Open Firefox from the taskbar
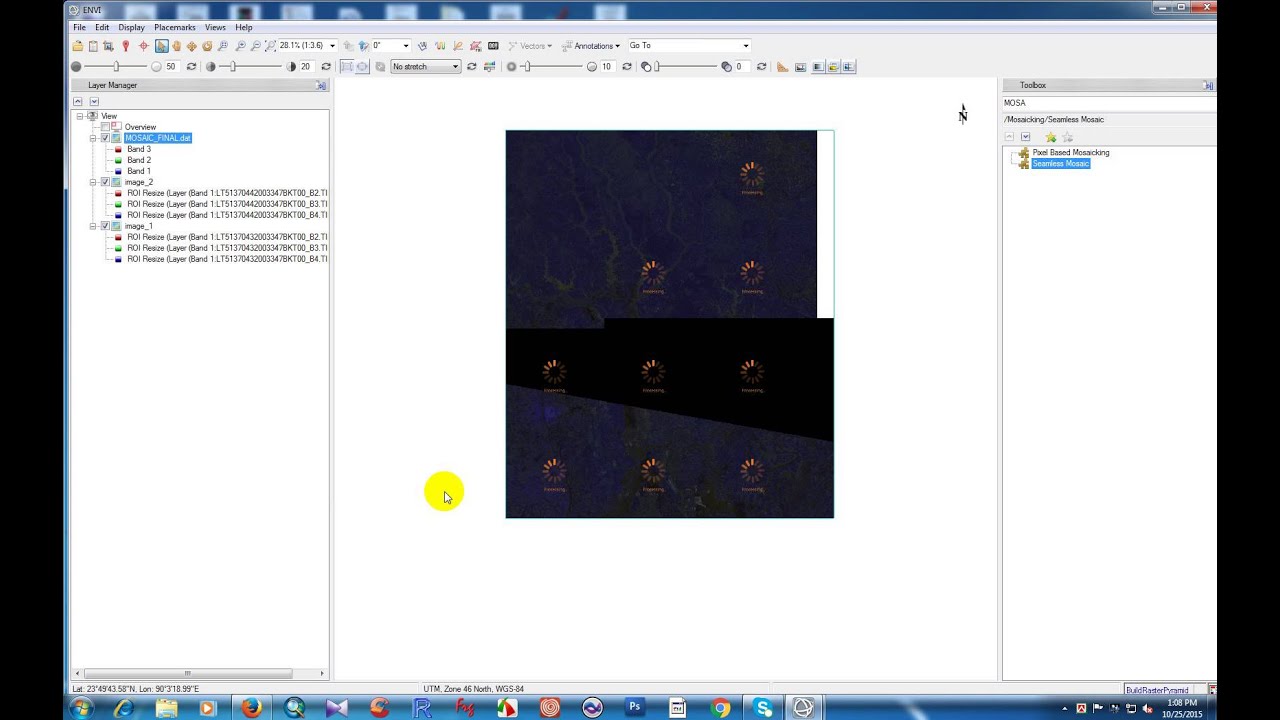 251,708
